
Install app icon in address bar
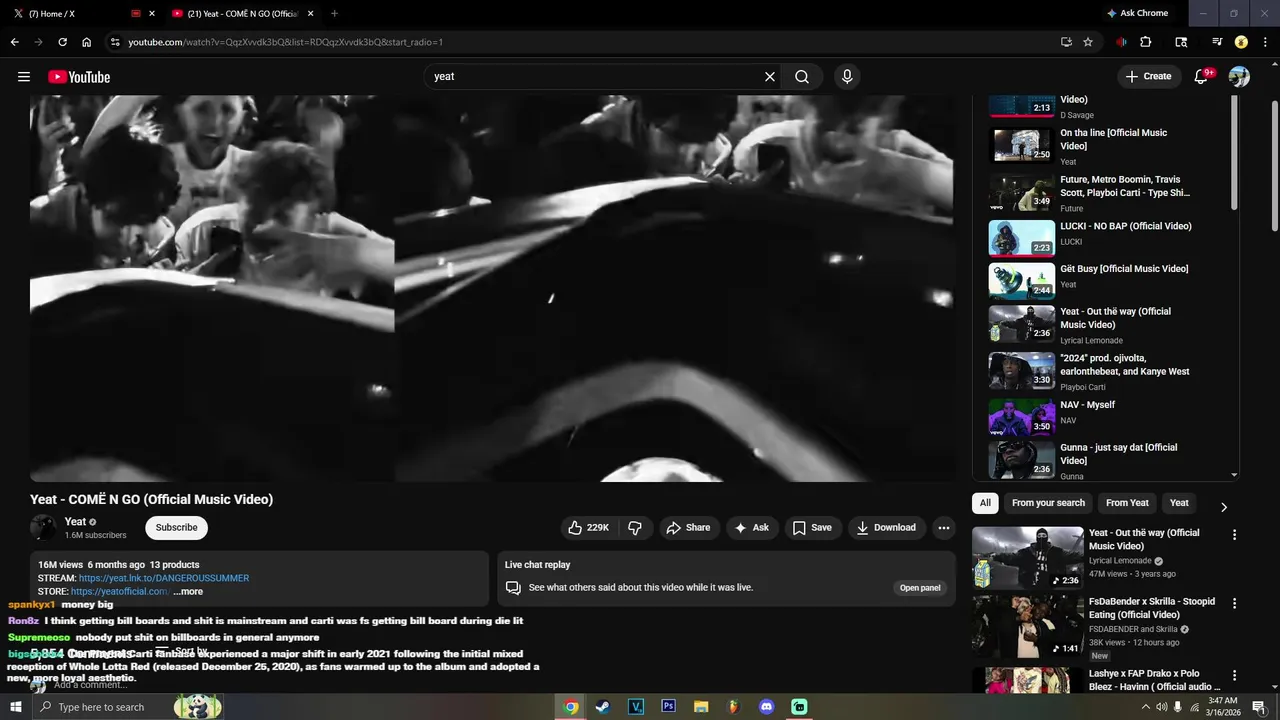(x=1066, y=42)
